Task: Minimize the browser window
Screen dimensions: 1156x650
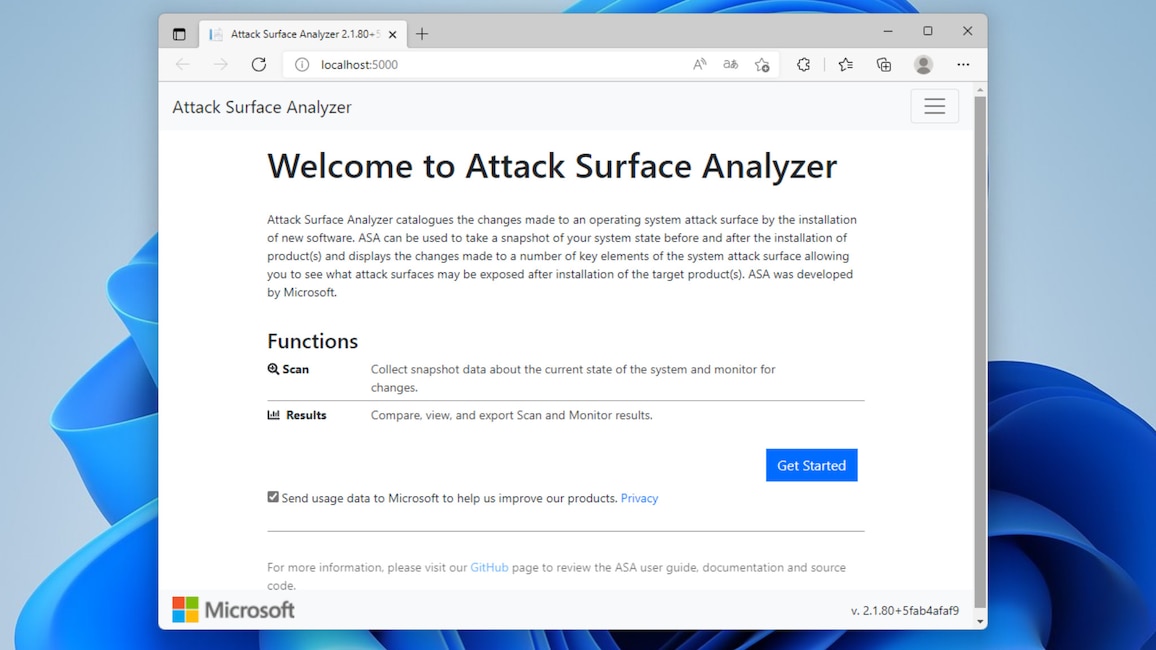Action: (888, 31)
